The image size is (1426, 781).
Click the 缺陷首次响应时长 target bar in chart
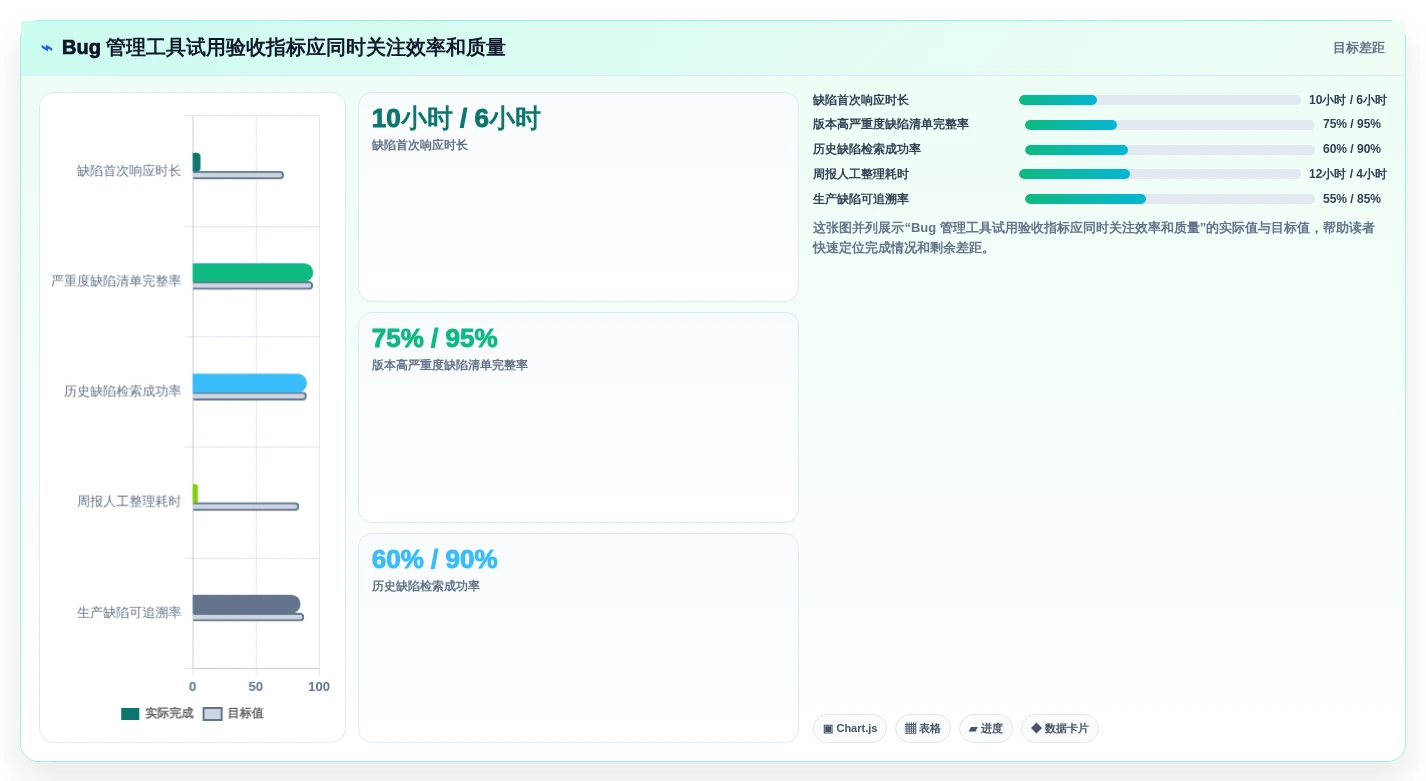(238, 175)
